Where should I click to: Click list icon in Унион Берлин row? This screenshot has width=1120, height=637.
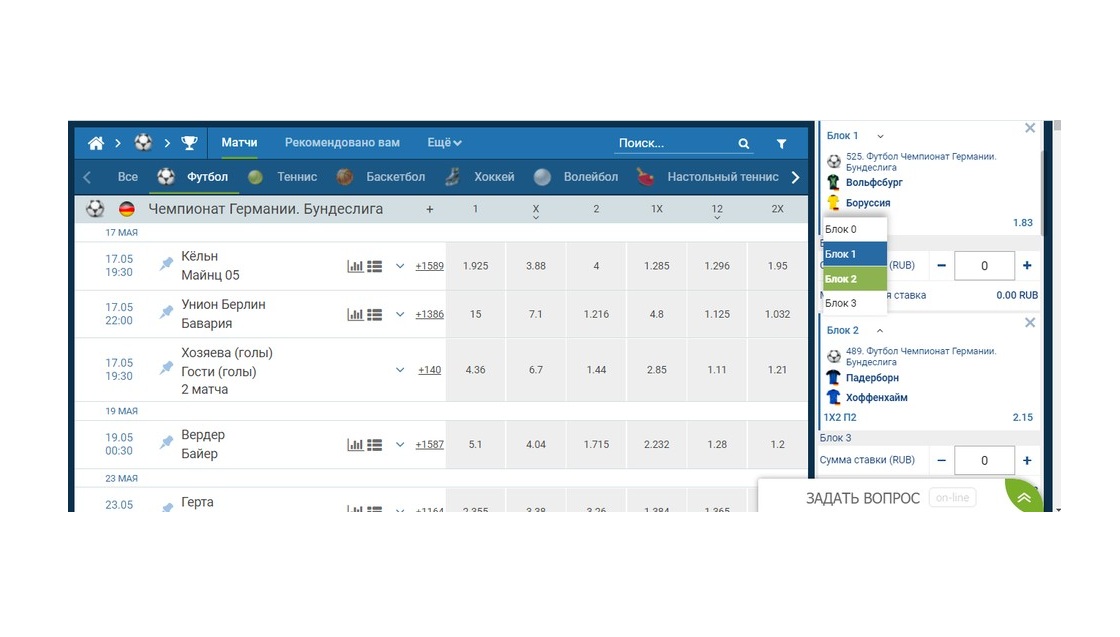[x=374, y=314]
